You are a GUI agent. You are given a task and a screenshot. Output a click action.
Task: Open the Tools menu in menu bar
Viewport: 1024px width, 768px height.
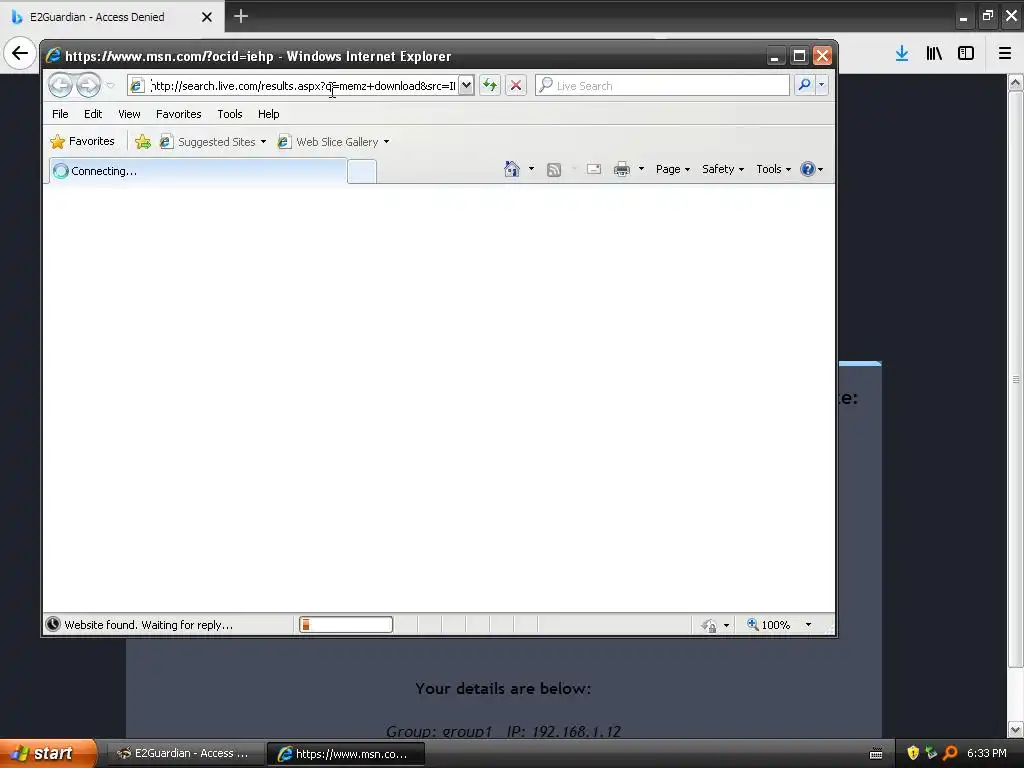coord(230,114)
